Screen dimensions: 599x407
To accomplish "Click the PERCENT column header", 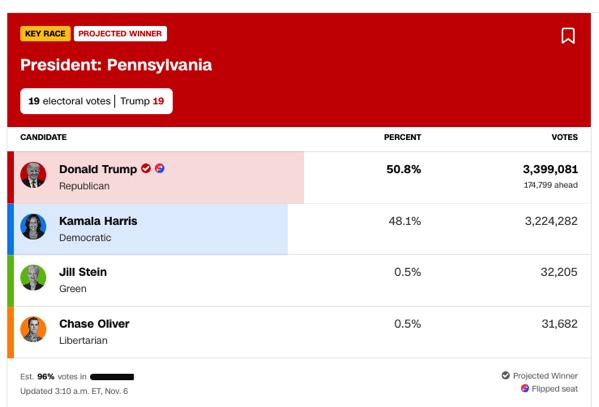I will coord(403,137).
